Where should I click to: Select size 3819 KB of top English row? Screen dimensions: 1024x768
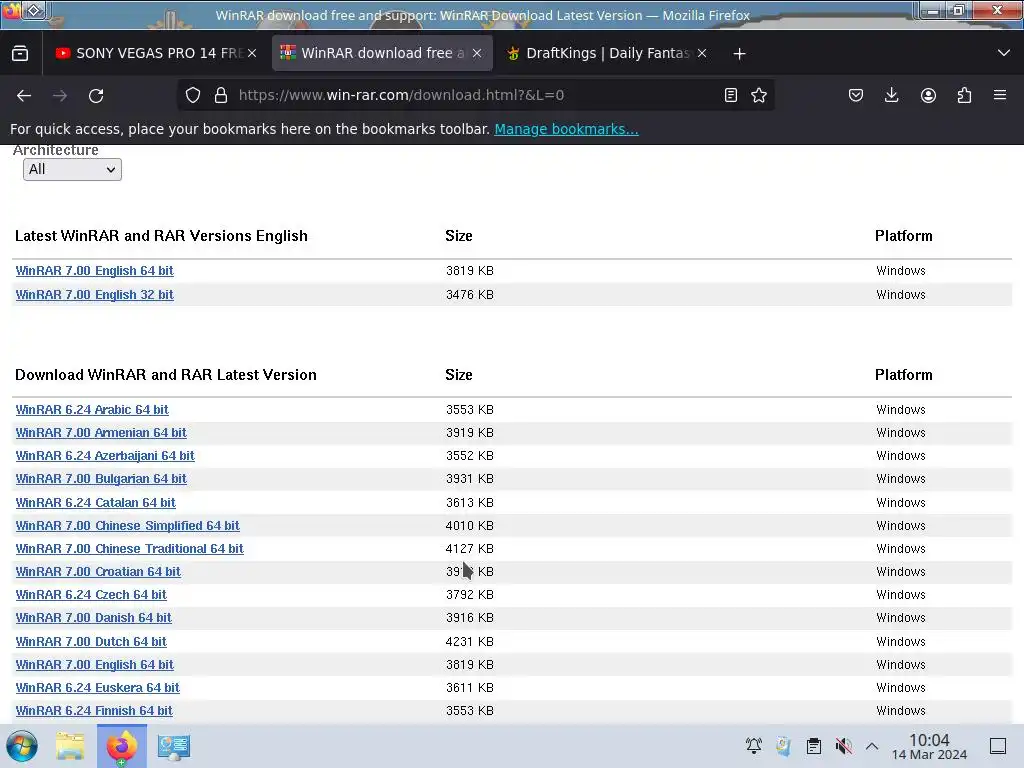tap(470, 270)
